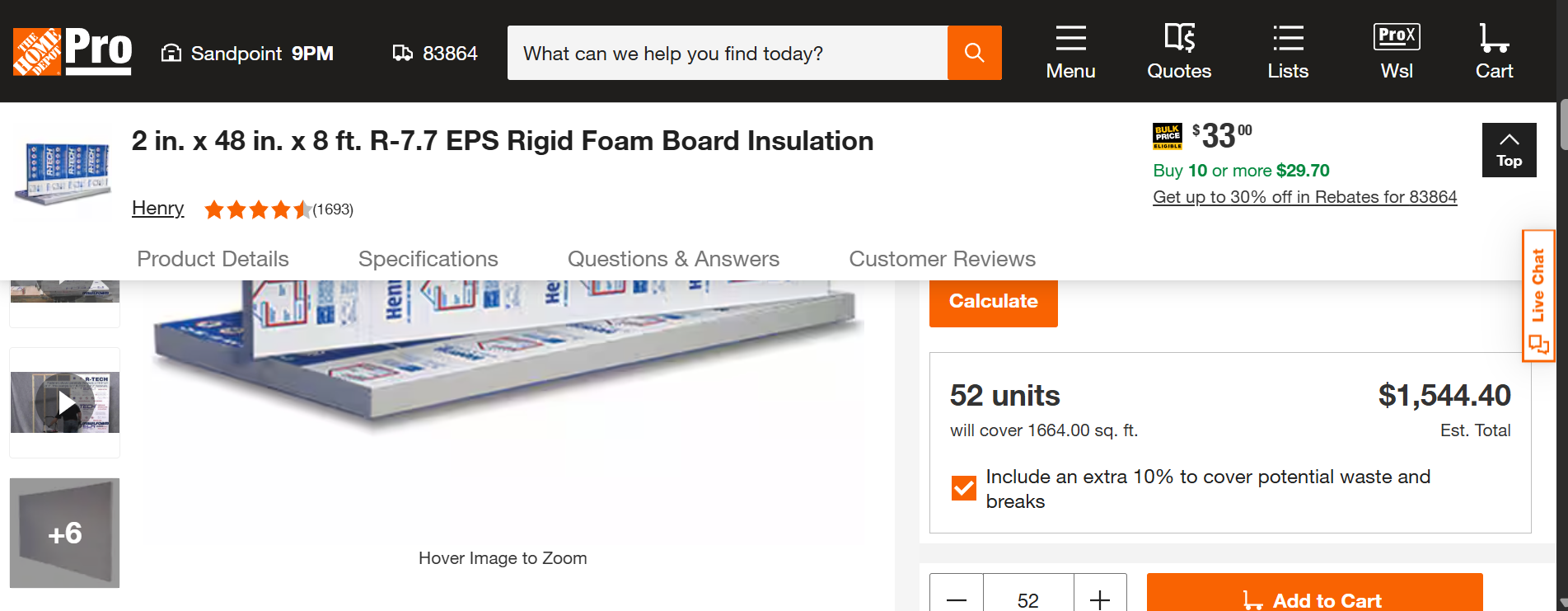1568x611 pixels.
Task: Switch to the Specifications tab
Action: pos(428,259)
